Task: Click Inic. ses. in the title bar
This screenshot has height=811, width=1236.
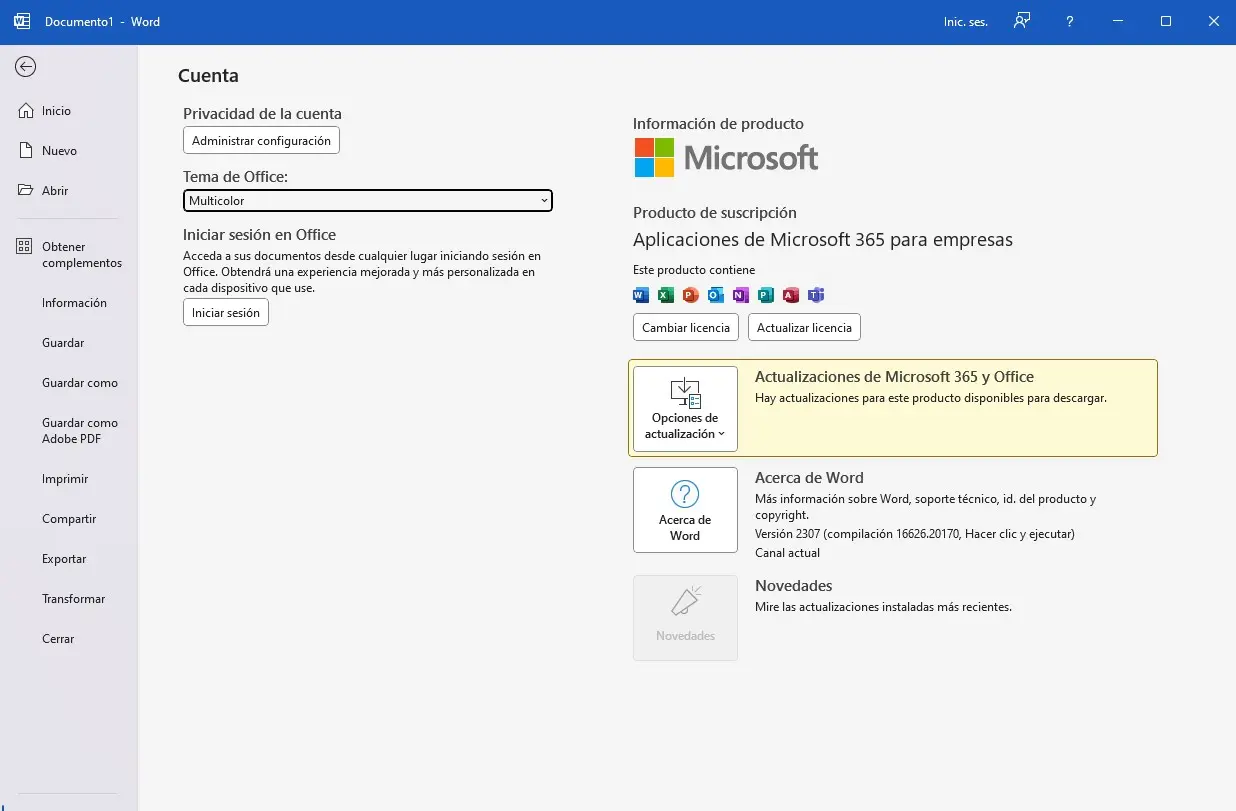Action: click(964, 21)
